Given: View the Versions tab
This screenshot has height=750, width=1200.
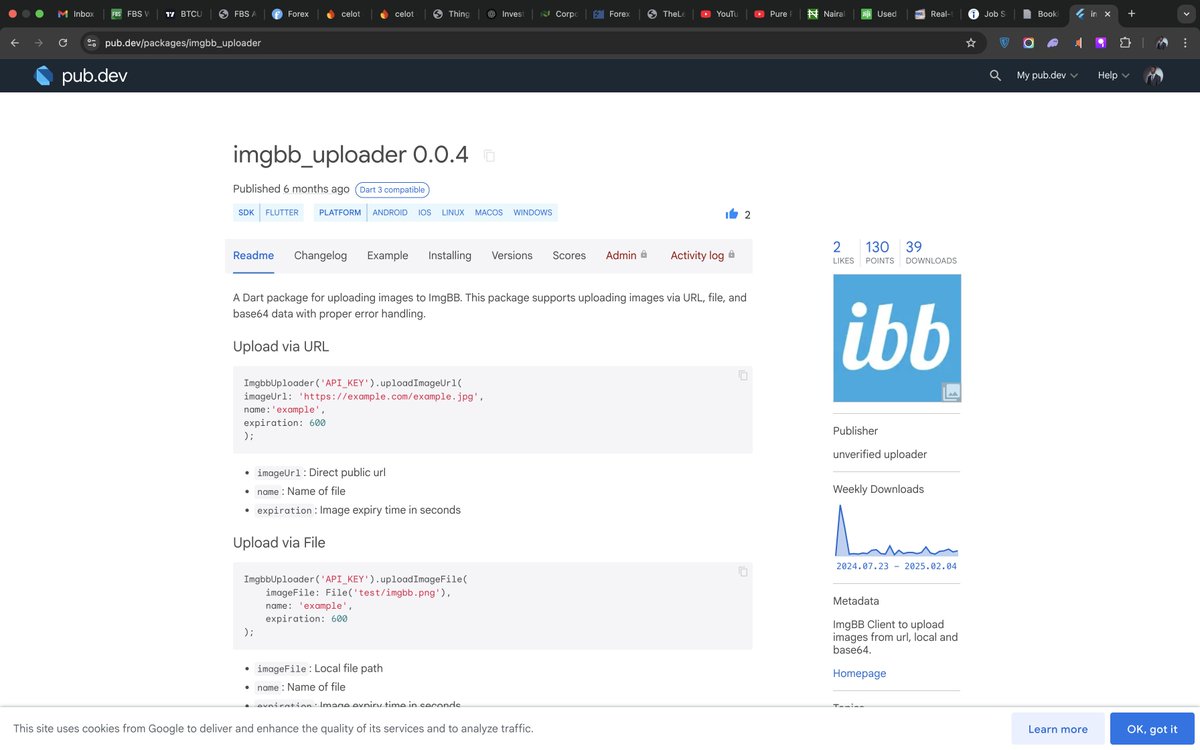Looking at the screenshot, I should click(x=512, y=256).
